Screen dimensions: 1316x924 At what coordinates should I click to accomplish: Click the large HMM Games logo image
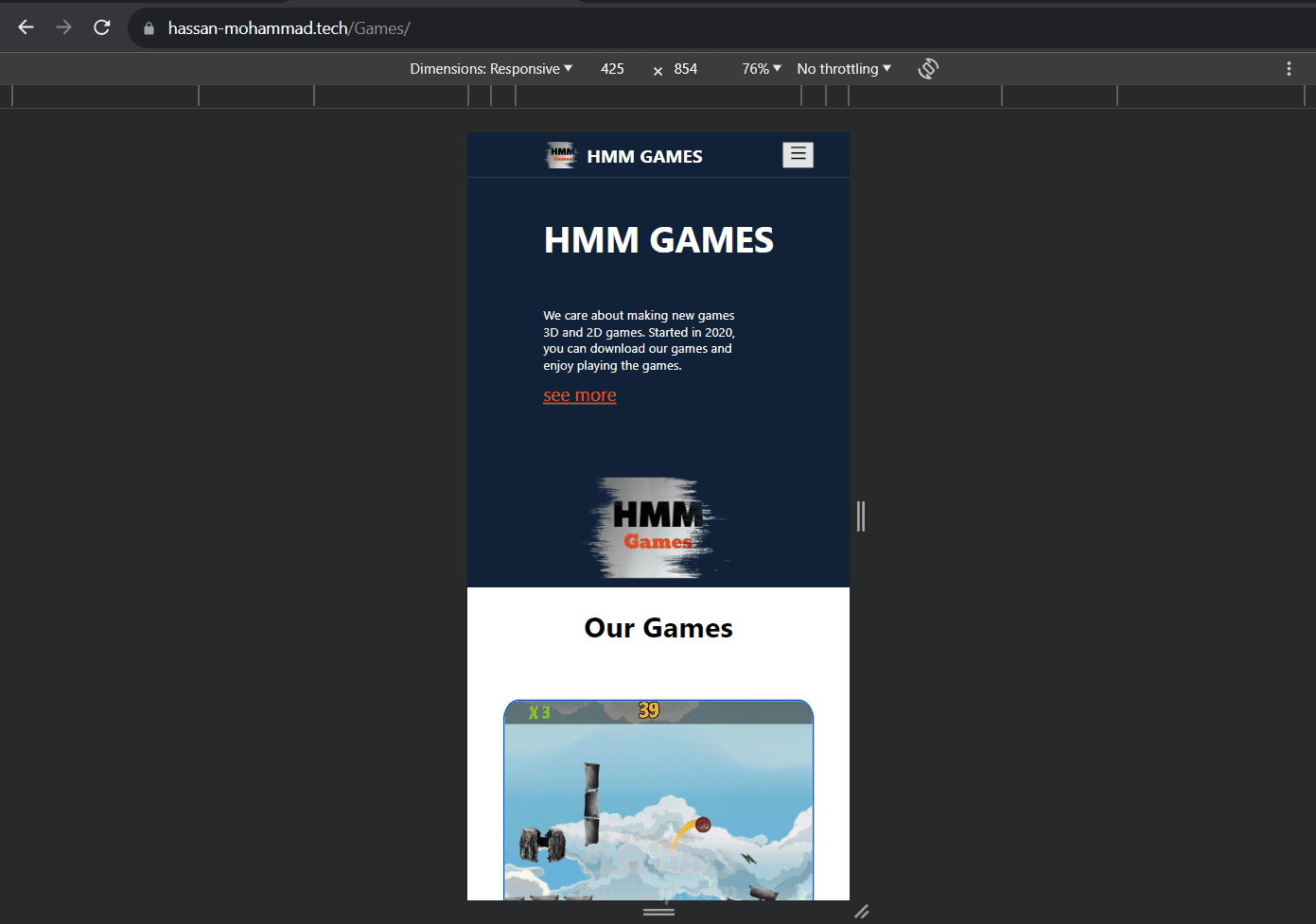(658, 528)
